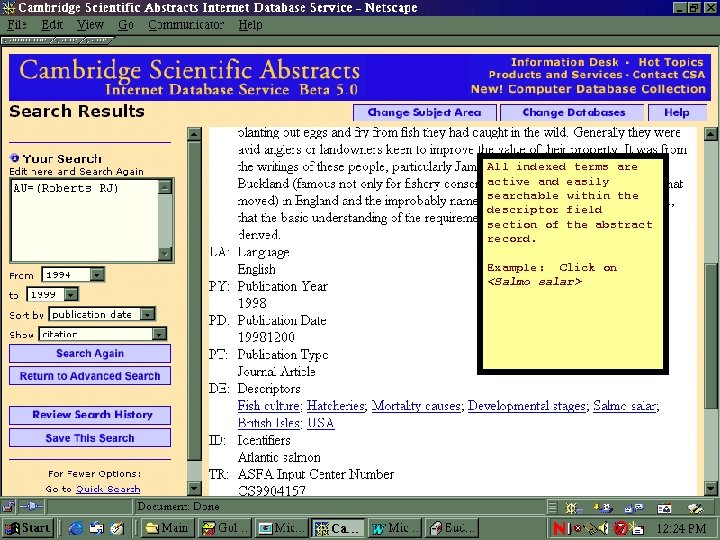
Task: Click the USA descriptor link
Action: pos(321,423)
